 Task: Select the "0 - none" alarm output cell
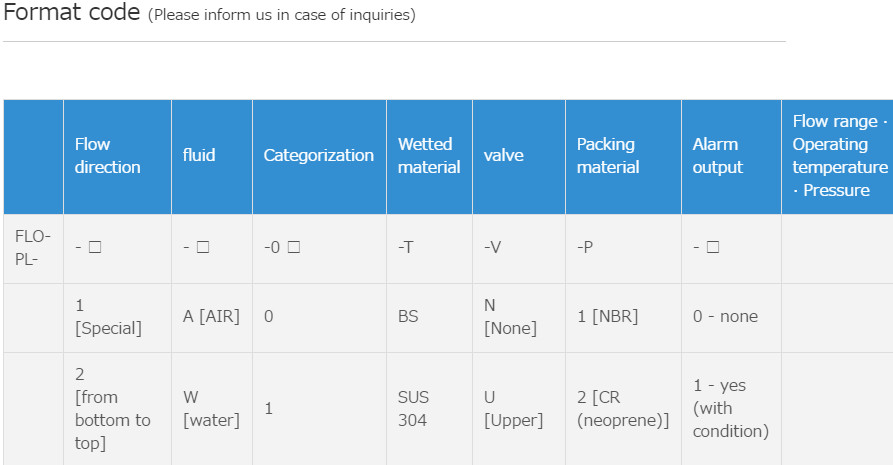(725, 317)
